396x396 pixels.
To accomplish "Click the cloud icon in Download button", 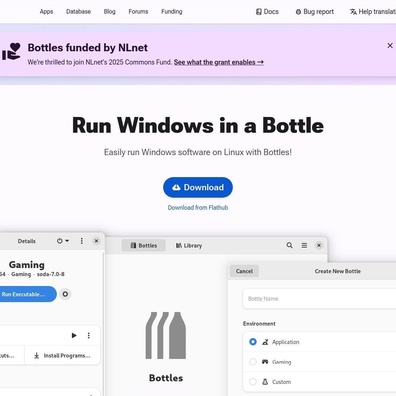I will click(x=176, y=187).
